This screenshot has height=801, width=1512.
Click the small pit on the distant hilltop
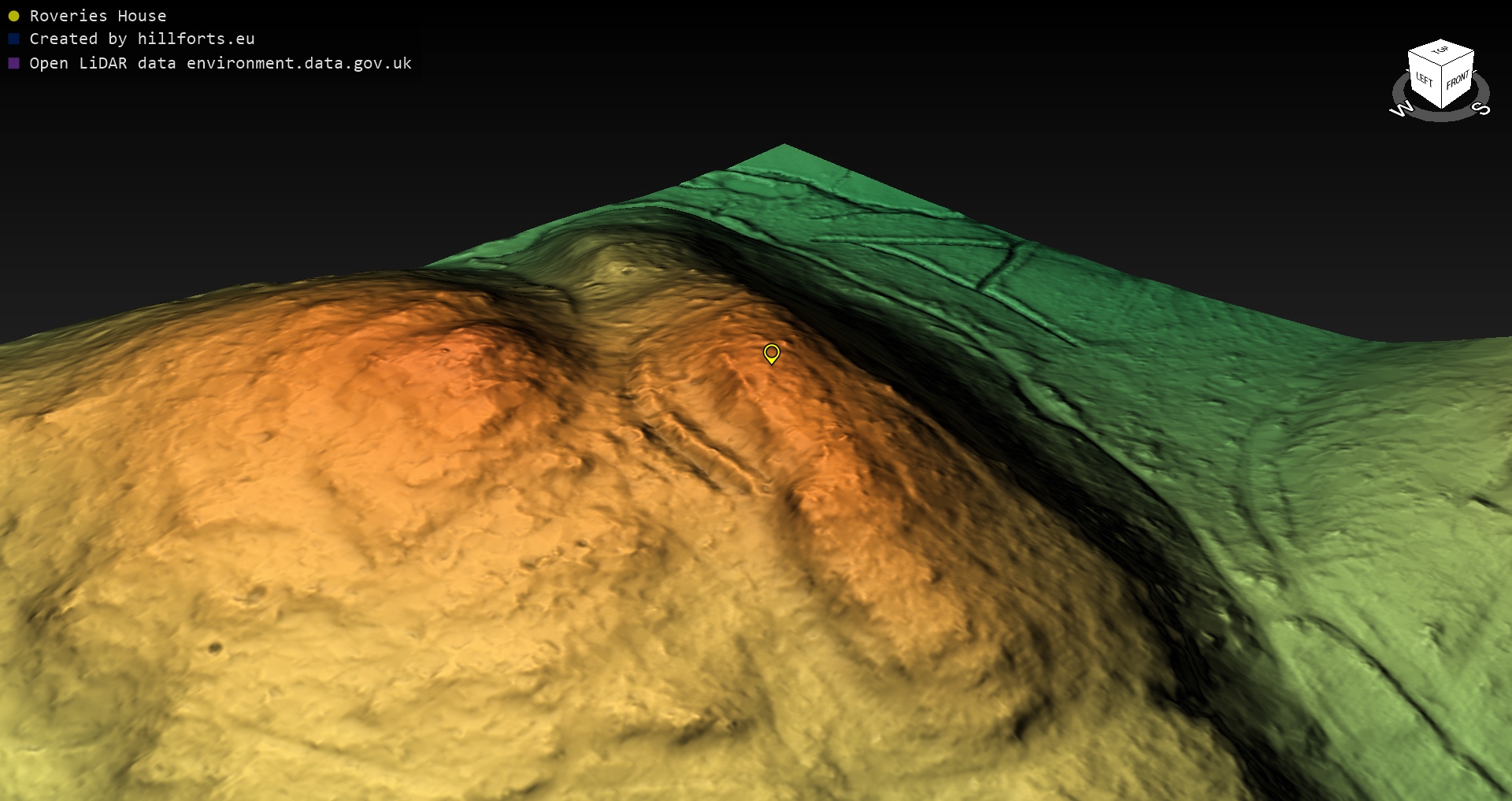click(628, 270)
